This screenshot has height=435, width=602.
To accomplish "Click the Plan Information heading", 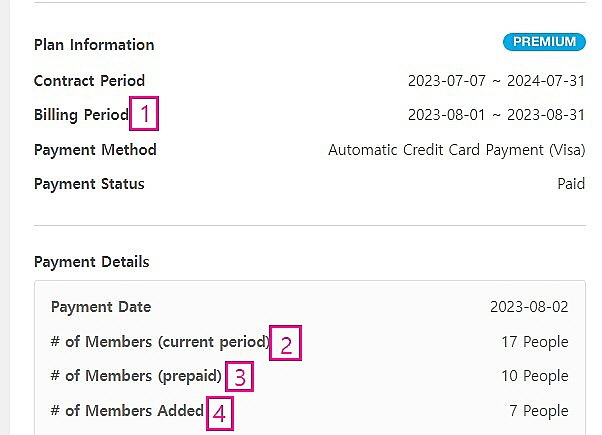I will (94, 45).
